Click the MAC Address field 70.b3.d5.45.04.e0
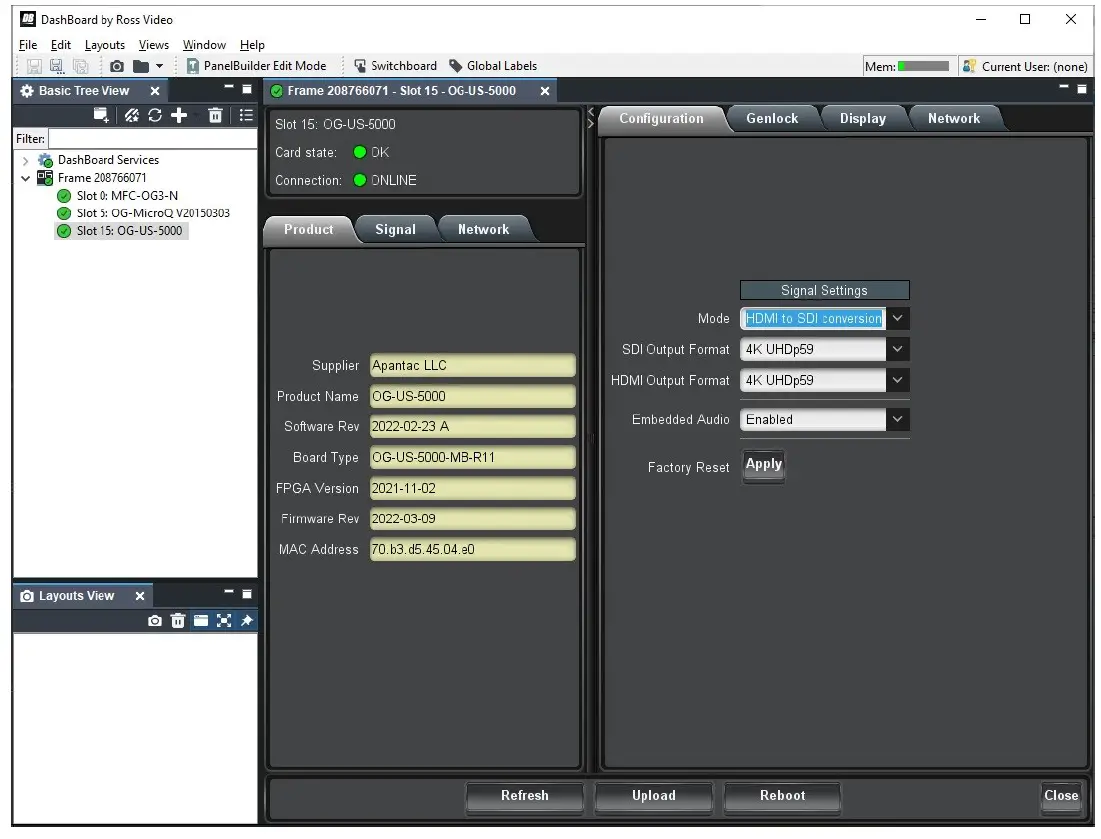1101x839 pixels. click(473, 550)
